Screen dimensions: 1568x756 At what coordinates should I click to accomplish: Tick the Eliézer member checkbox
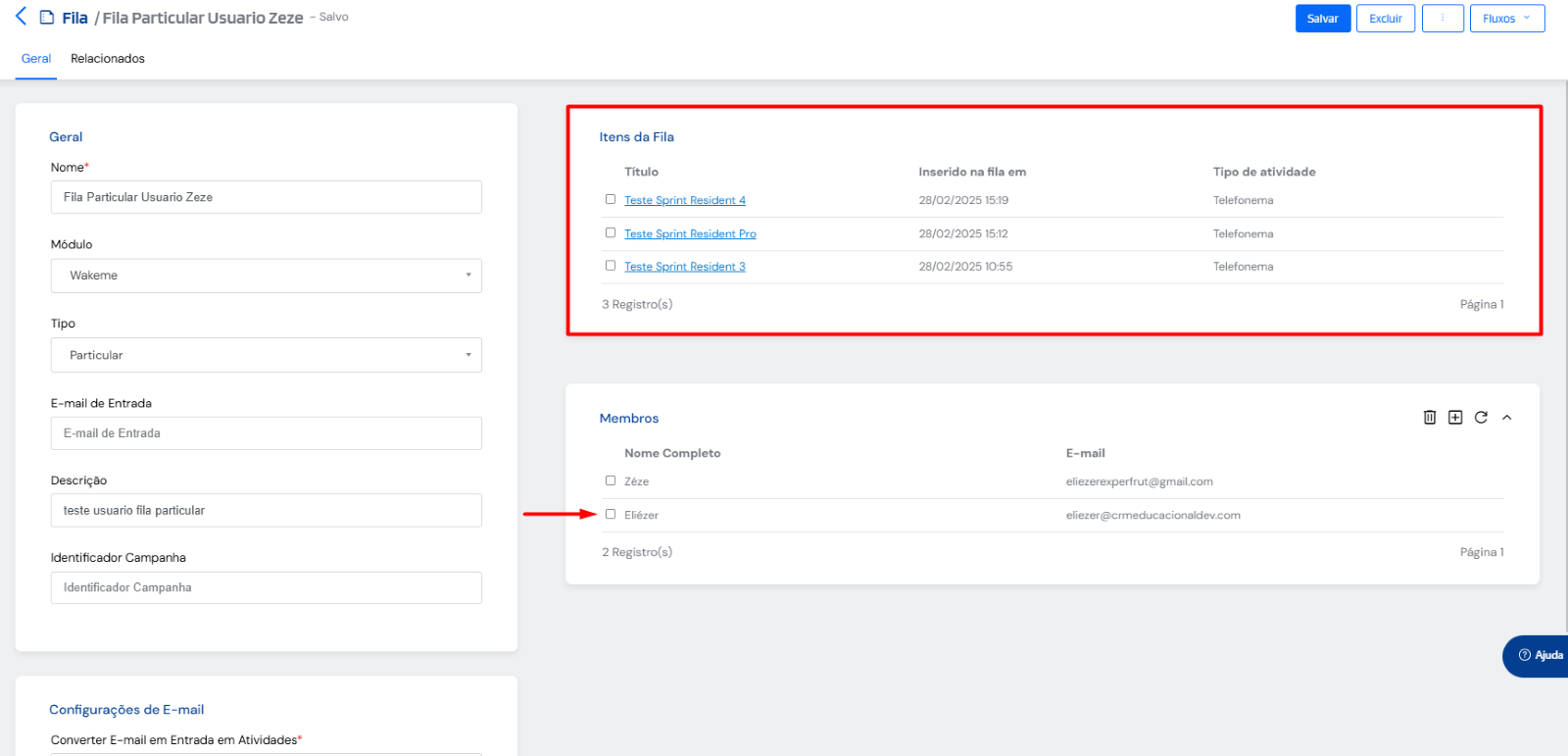(611, 514)
